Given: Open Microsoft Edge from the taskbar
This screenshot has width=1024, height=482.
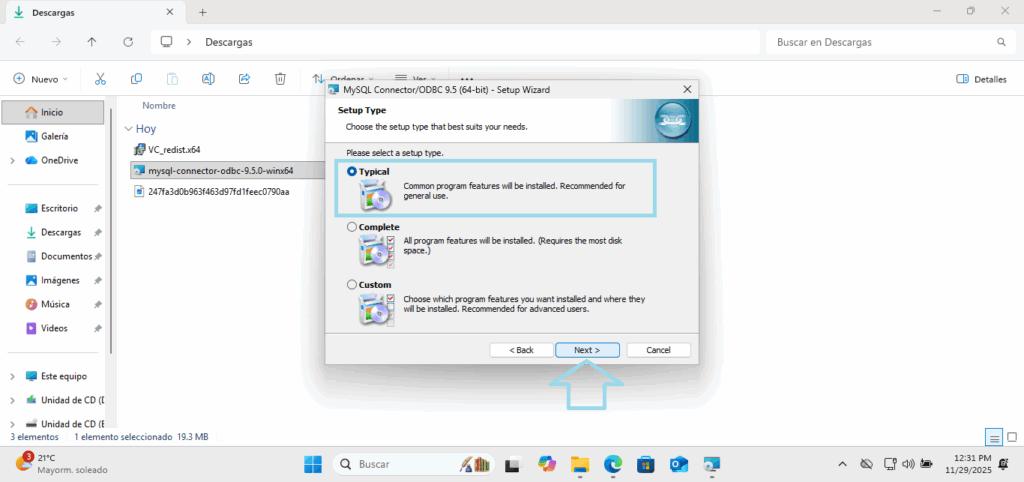Looking at the screenshot, I should point(612,464).
